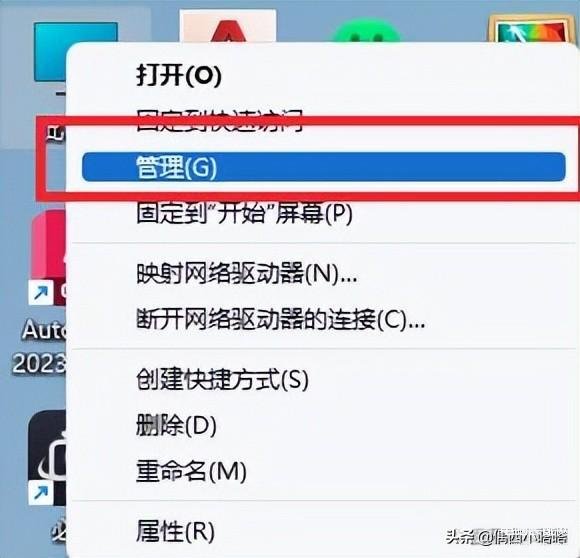
Task: Choose 断开网络驱动器的连接(C)... option
Action: point(281,319)
